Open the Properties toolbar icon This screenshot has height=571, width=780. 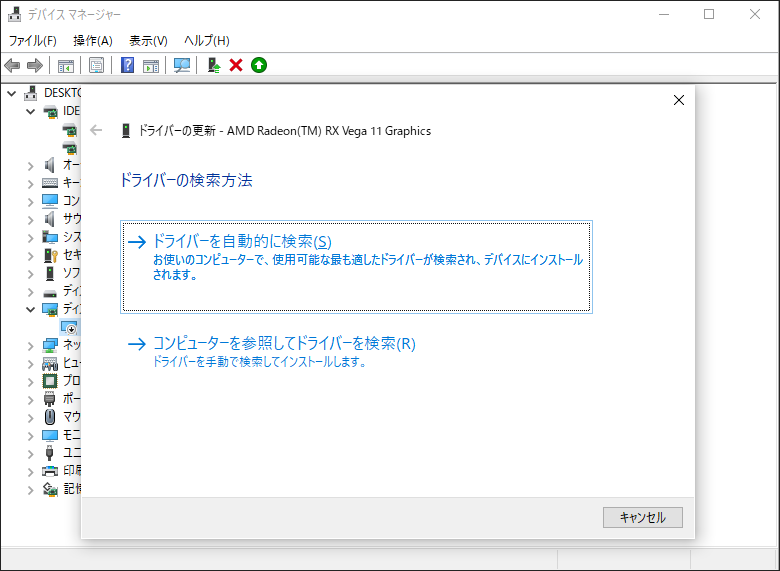pos(97,65)
